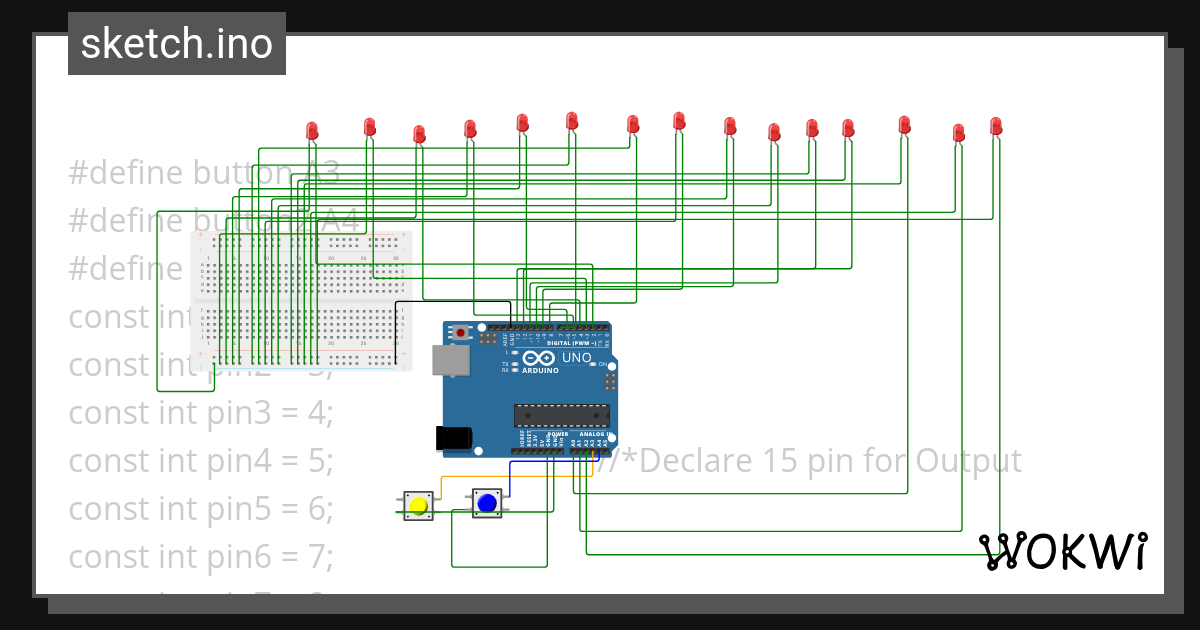Click the GND pin on the POWER header

548,451
